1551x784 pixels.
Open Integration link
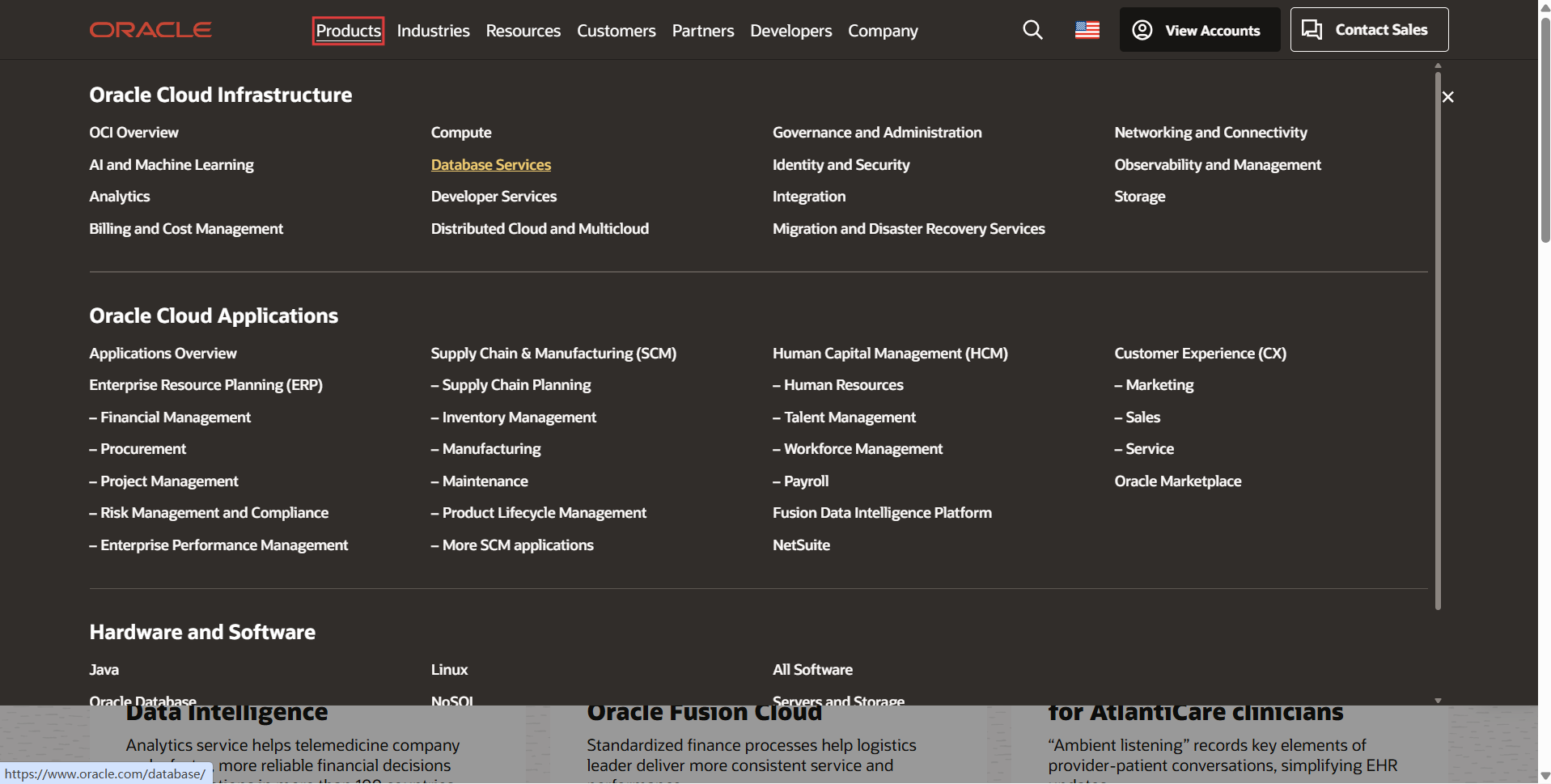(809, 197)
